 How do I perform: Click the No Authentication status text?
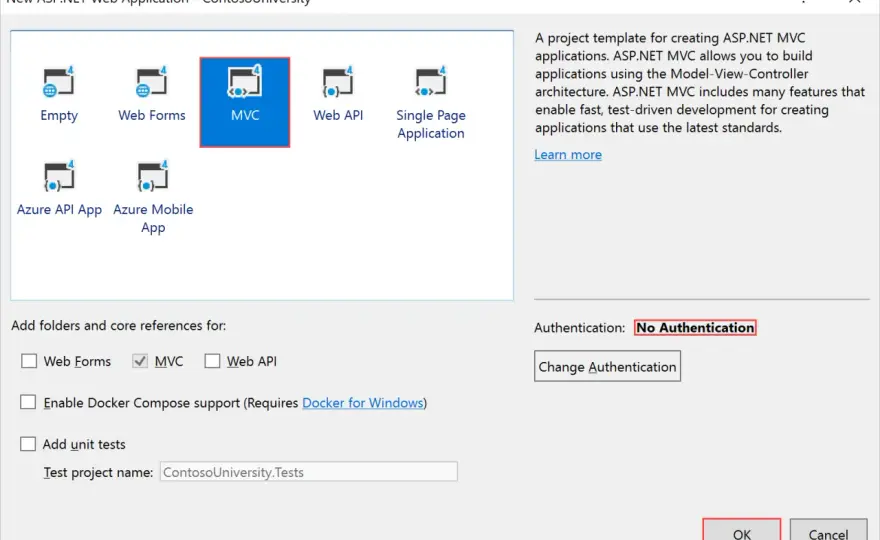coord(695,327)
